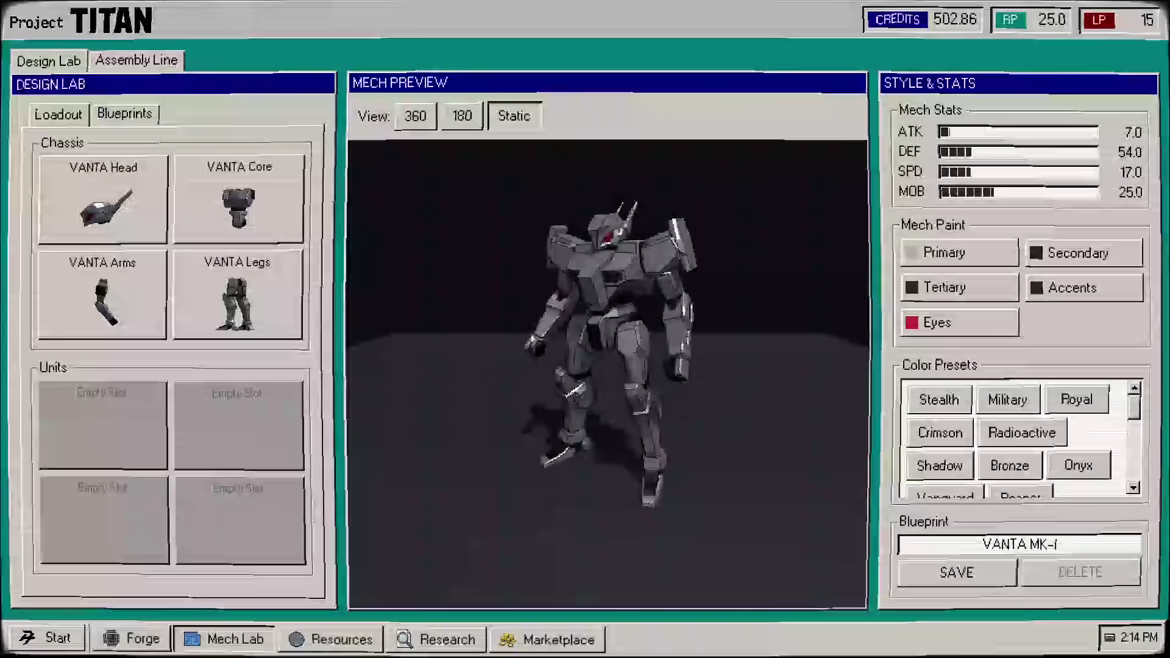Screen dimensions: 1170x658
Task: Open Research from the taskbar
Action: (437, 639)
